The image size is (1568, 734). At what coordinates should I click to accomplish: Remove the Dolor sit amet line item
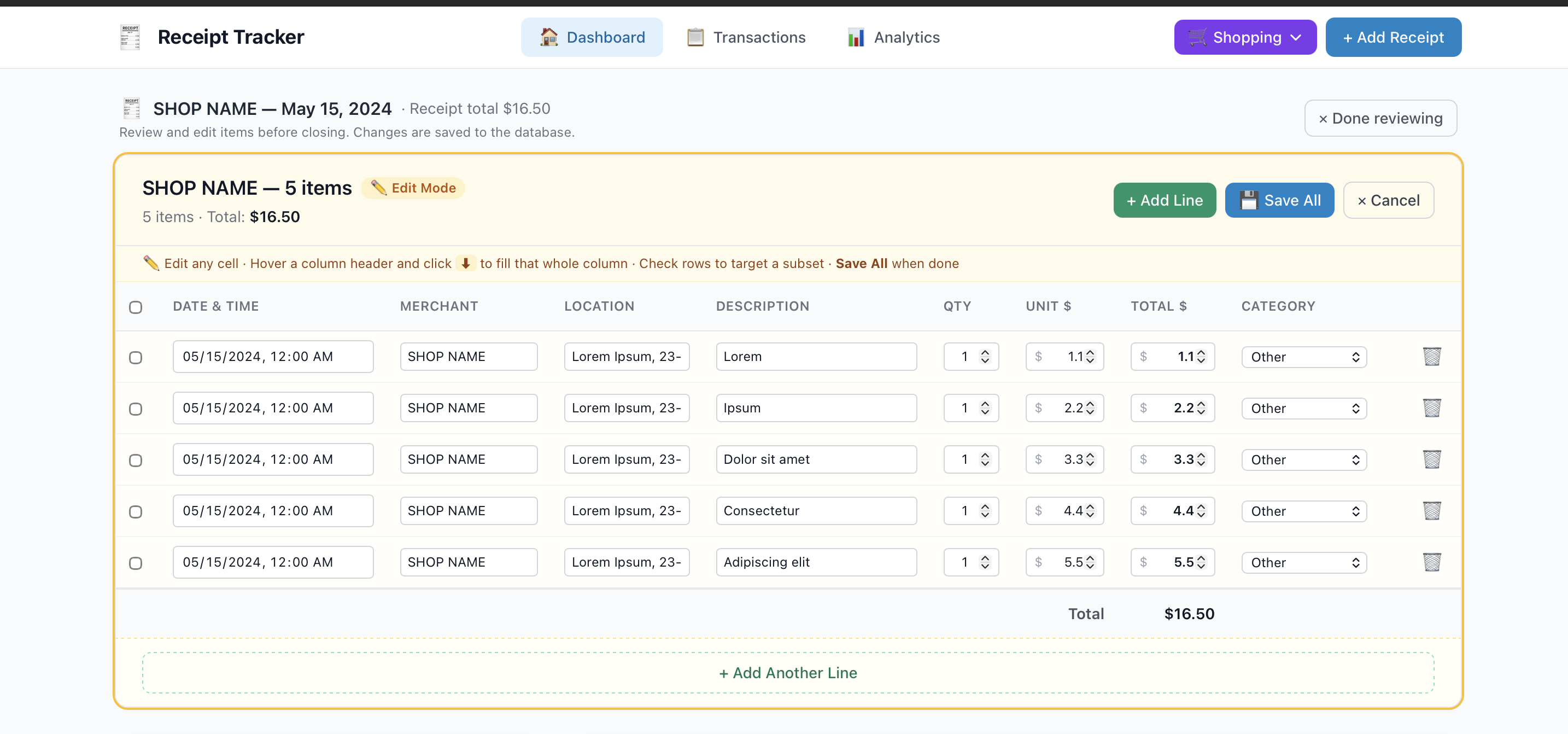1431,459
